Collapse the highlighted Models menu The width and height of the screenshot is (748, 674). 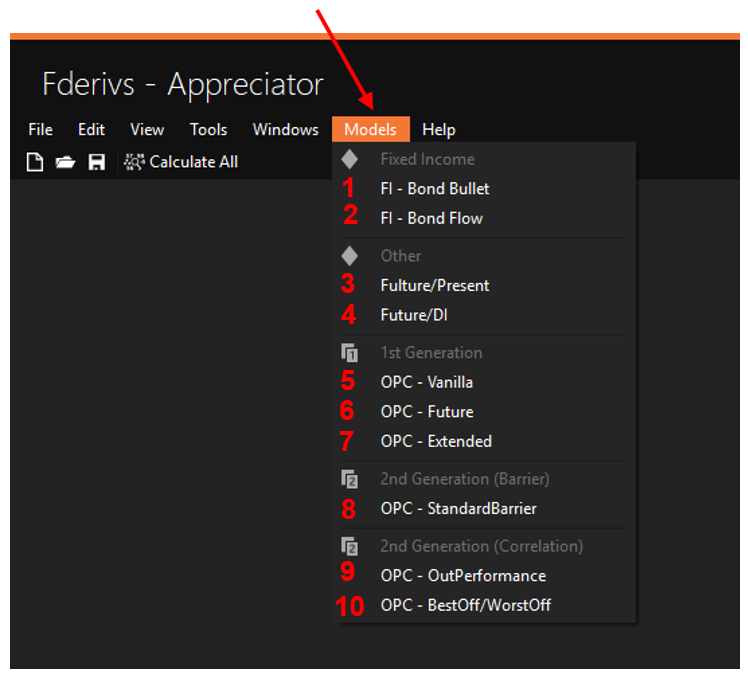tap(370, 130)
